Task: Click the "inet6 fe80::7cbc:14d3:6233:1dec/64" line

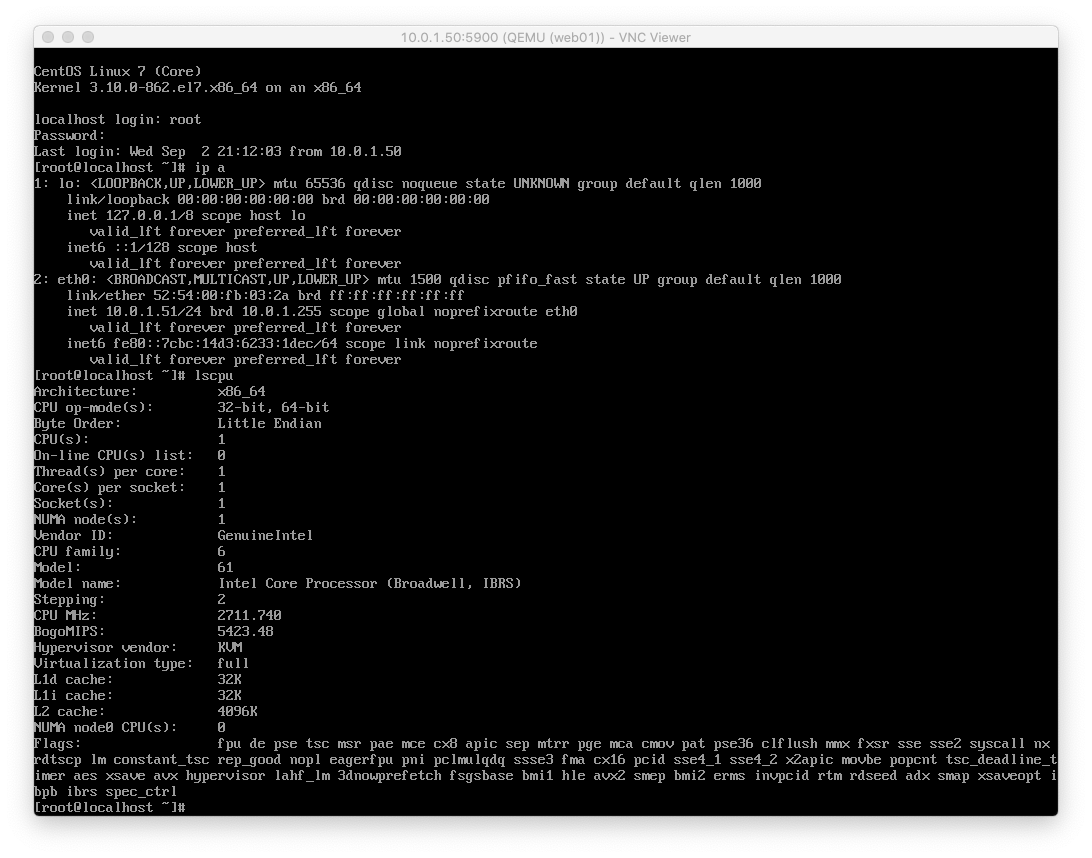Action: (x=302, y=343)
